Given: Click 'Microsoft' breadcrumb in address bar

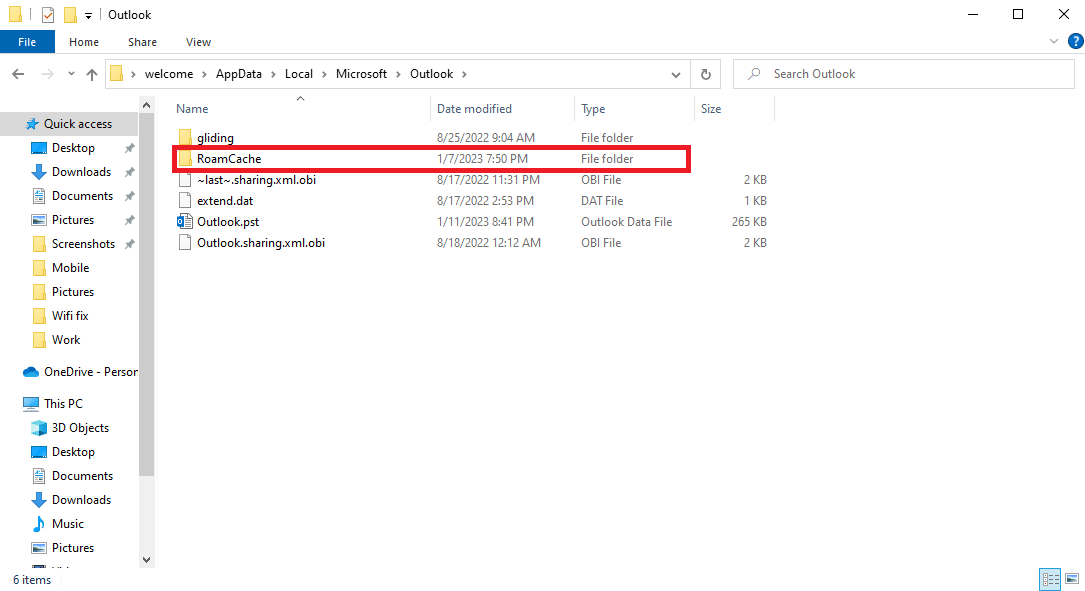Looking at the screenshot, I should coord(361,74).
